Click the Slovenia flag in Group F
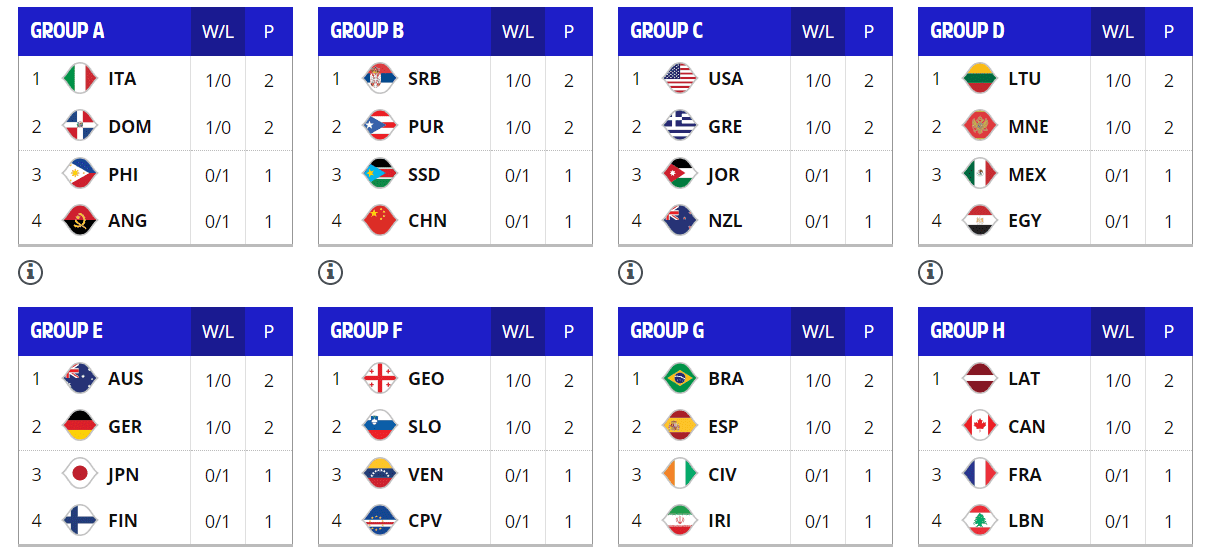Viewport: 1205px width, 552px height. [379, 427]
